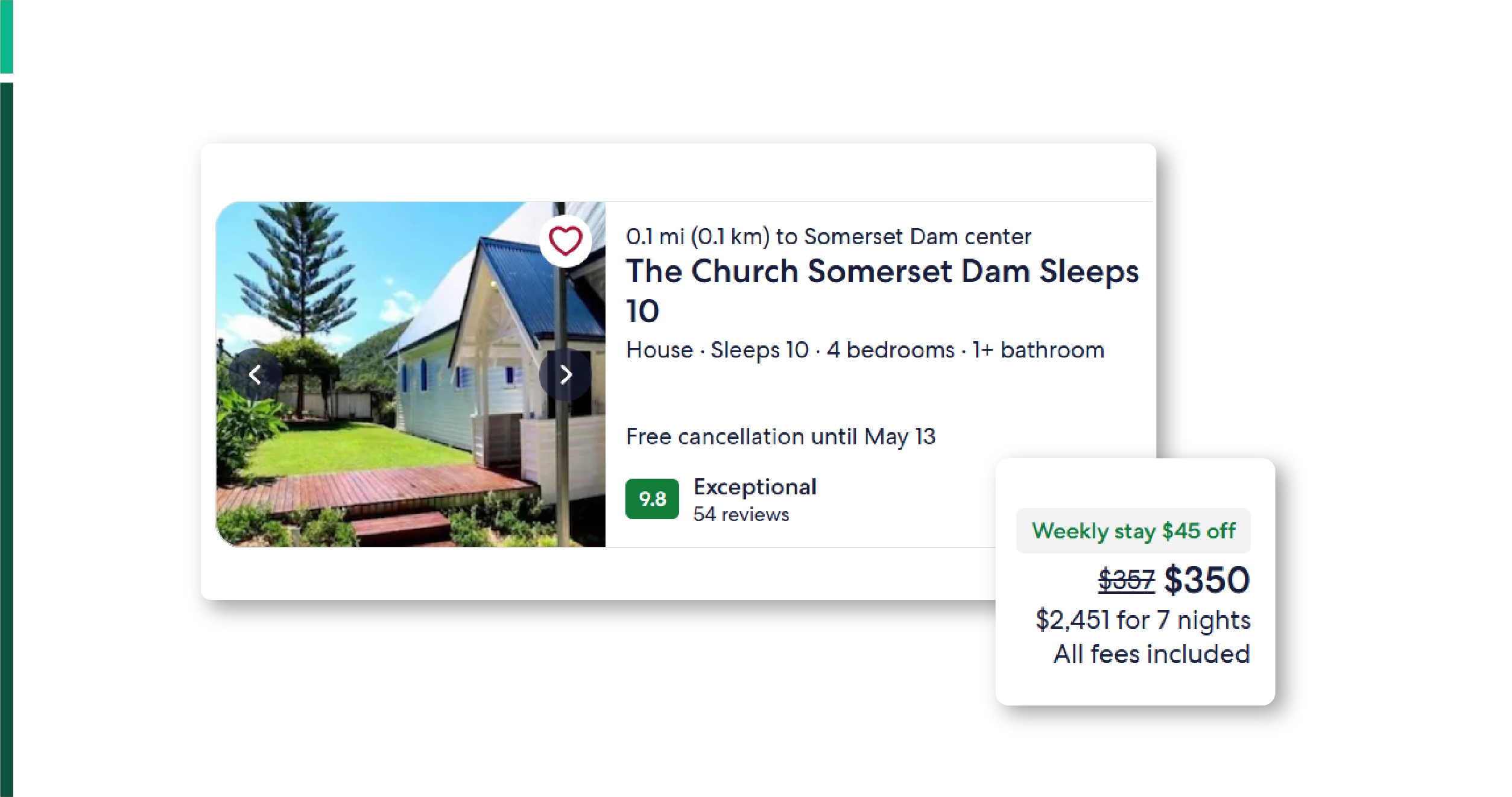This screenshot has height=797, width=1512.
Task: Click the crossed-out $357 price
Action: pos(1125,581)
